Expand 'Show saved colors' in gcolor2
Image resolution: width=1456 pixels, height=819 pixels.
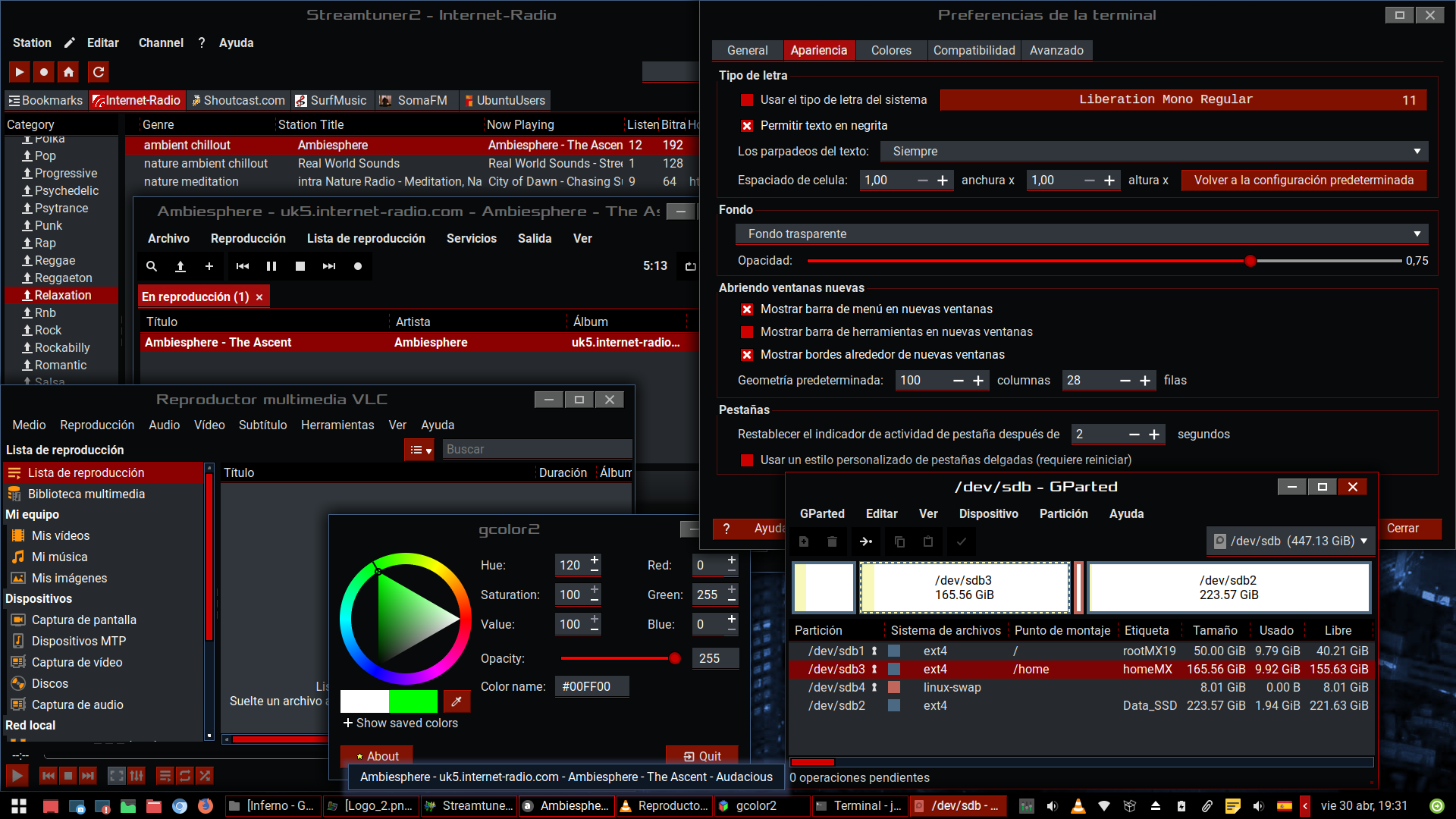[400, 723]
